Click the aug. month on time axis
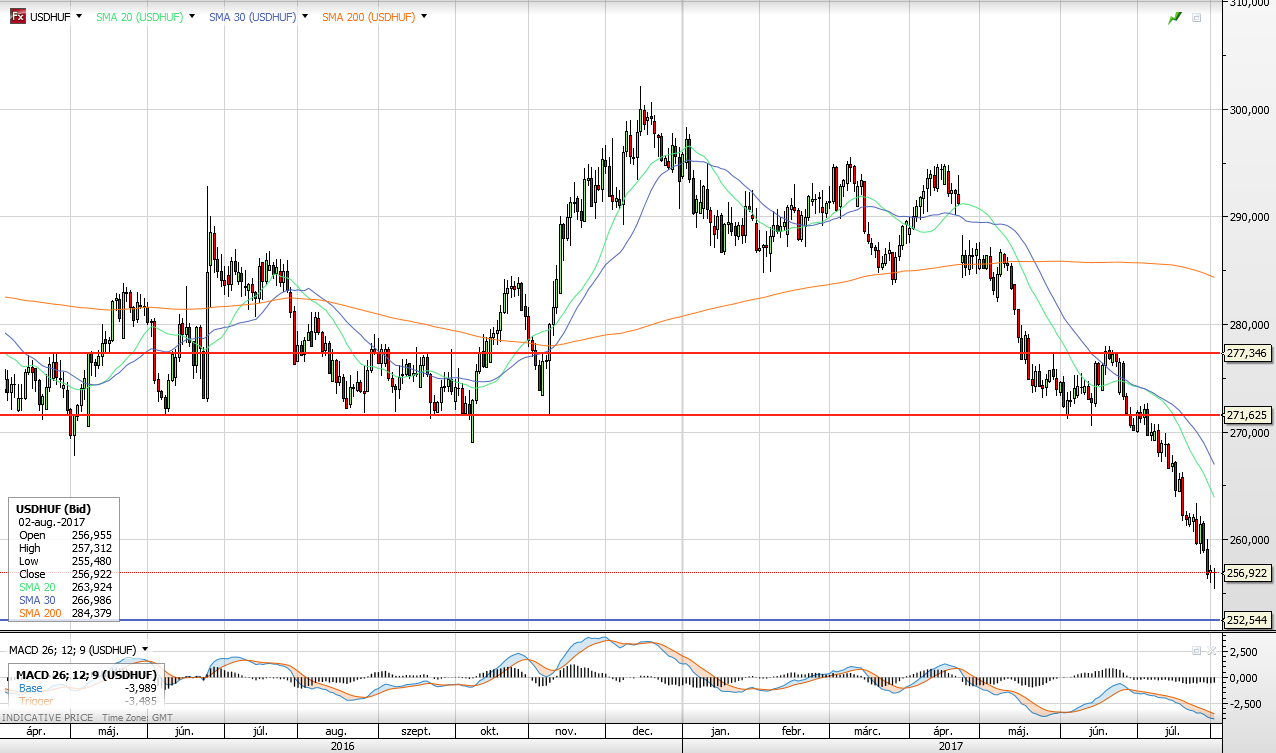This screenshot has height=753, width=1276. 335,731
